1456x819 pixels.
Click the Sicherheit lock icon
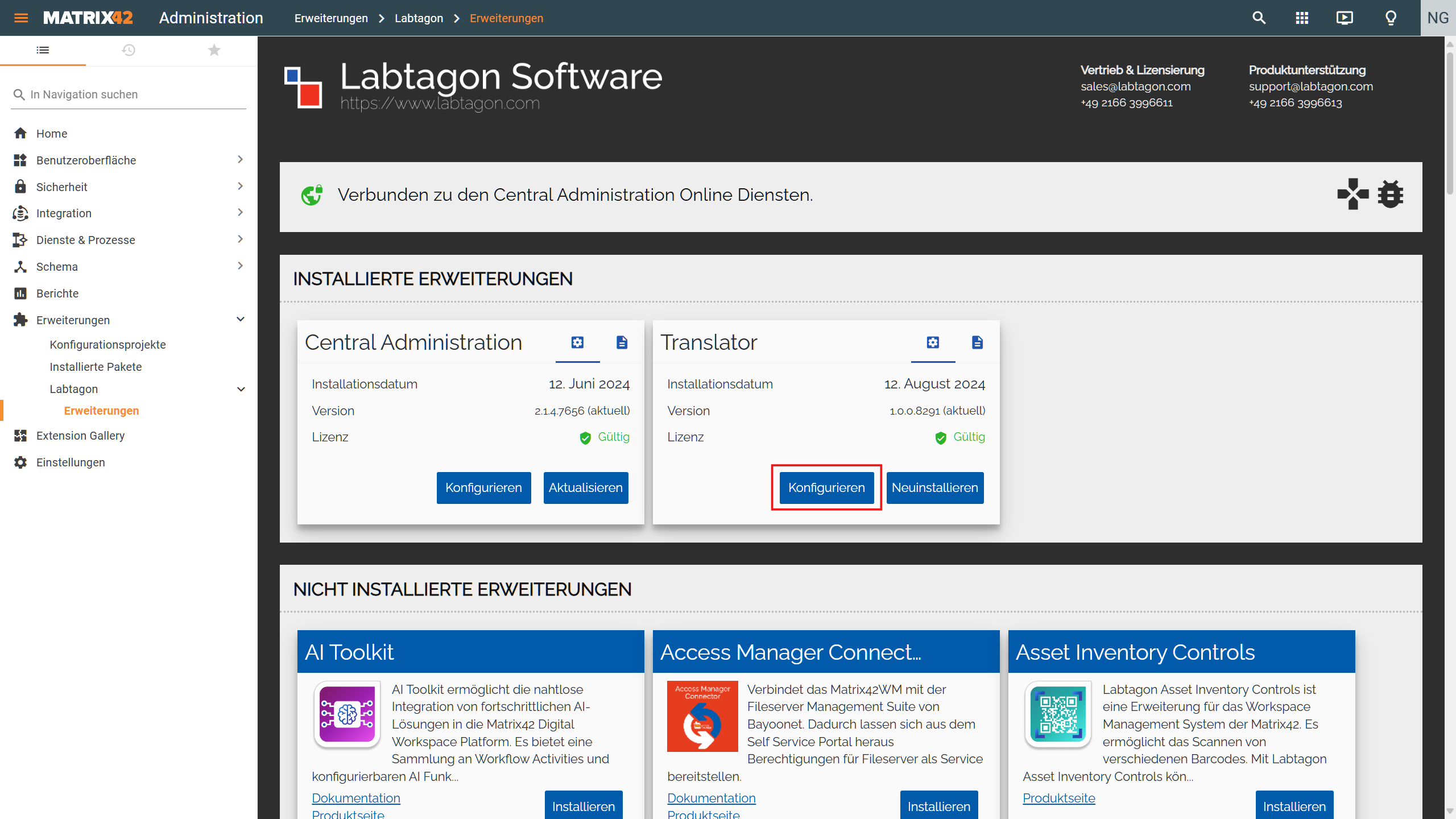(x=20, y=187)
